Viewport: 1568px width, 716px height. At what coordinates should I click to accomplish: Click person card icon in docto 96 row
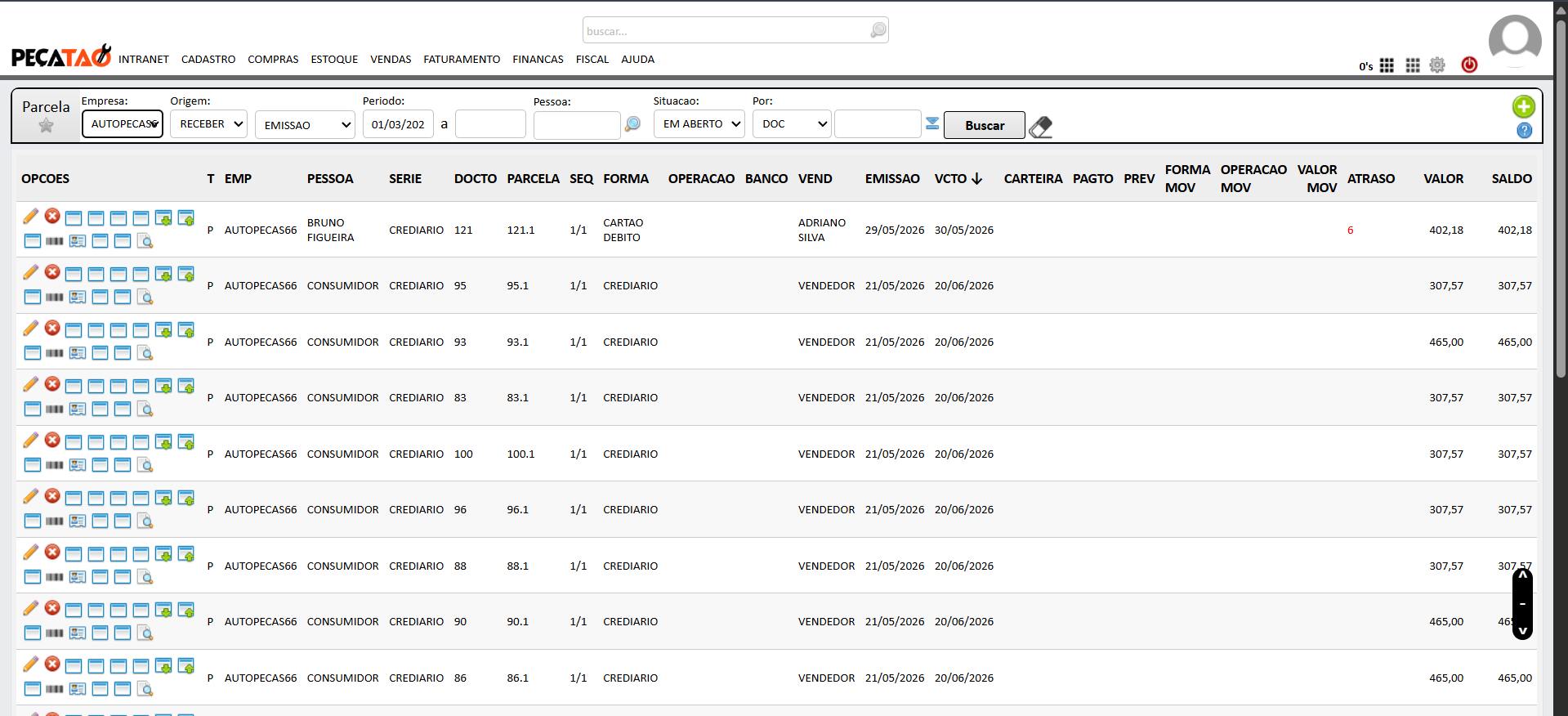(78, 521)
